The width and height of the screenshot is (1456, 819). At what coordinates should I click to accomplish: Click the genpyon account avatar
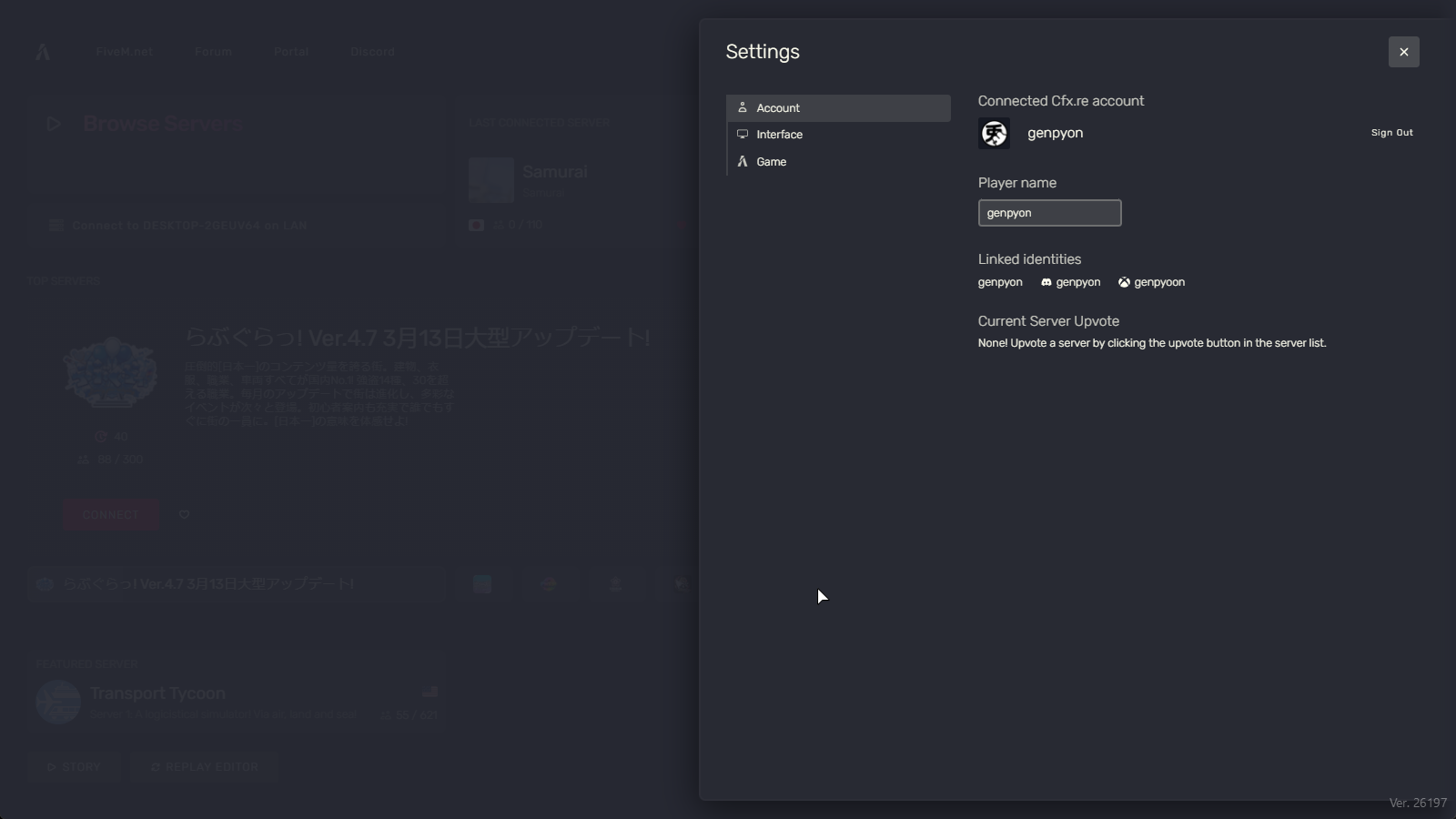(x=994, y=134)
